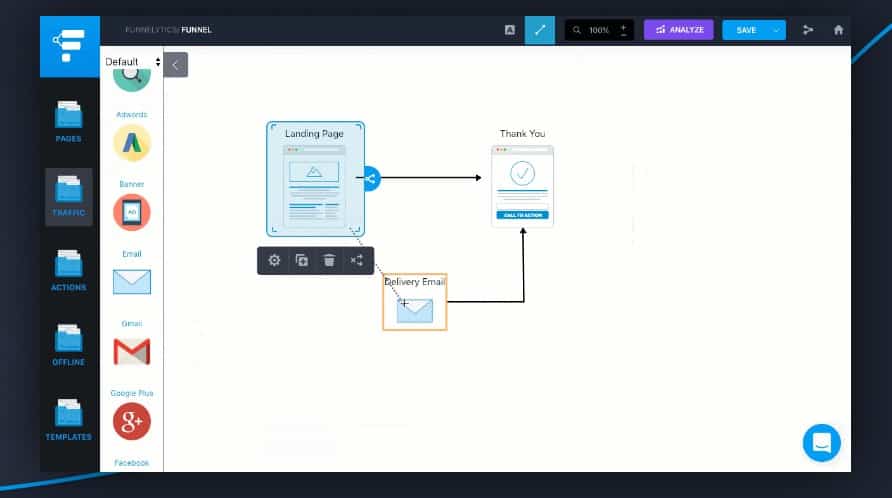Click the connect/split icon in step toolbar

tap(357, 261)
